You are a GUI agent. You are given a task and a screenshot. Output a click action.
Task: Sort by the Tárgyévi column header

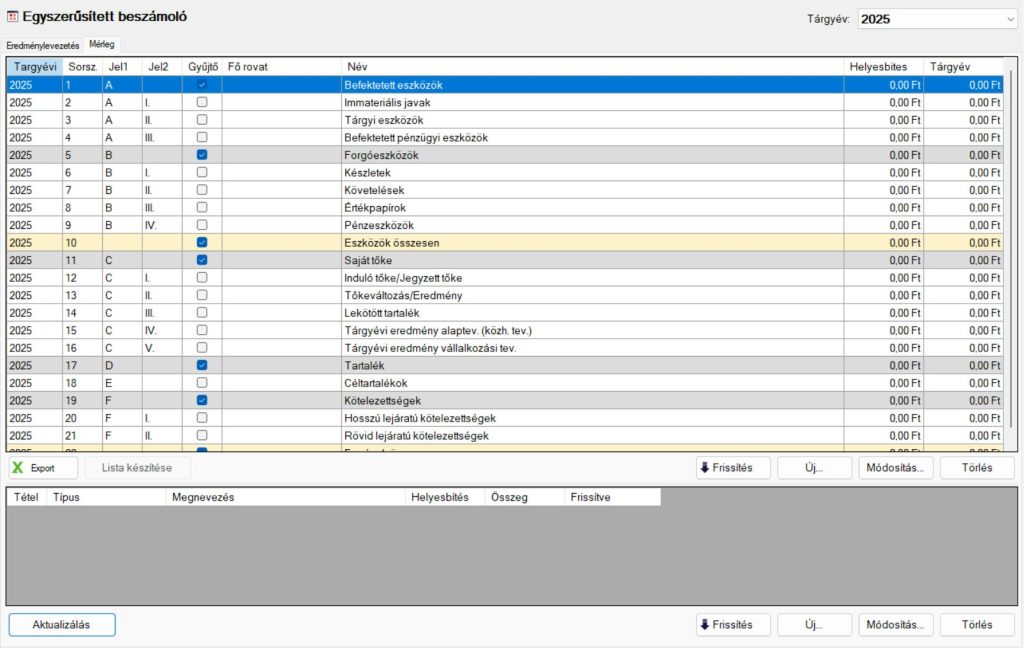34,66
